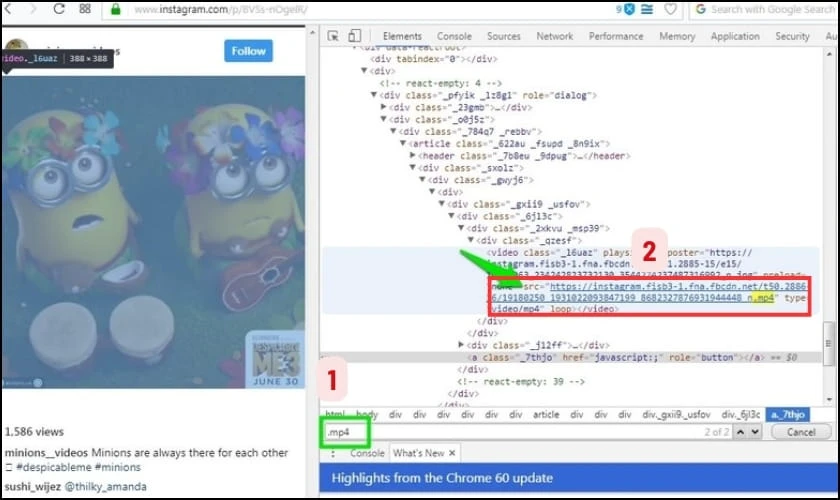
Task: Cancel the DevTools search
Action: 801,432
